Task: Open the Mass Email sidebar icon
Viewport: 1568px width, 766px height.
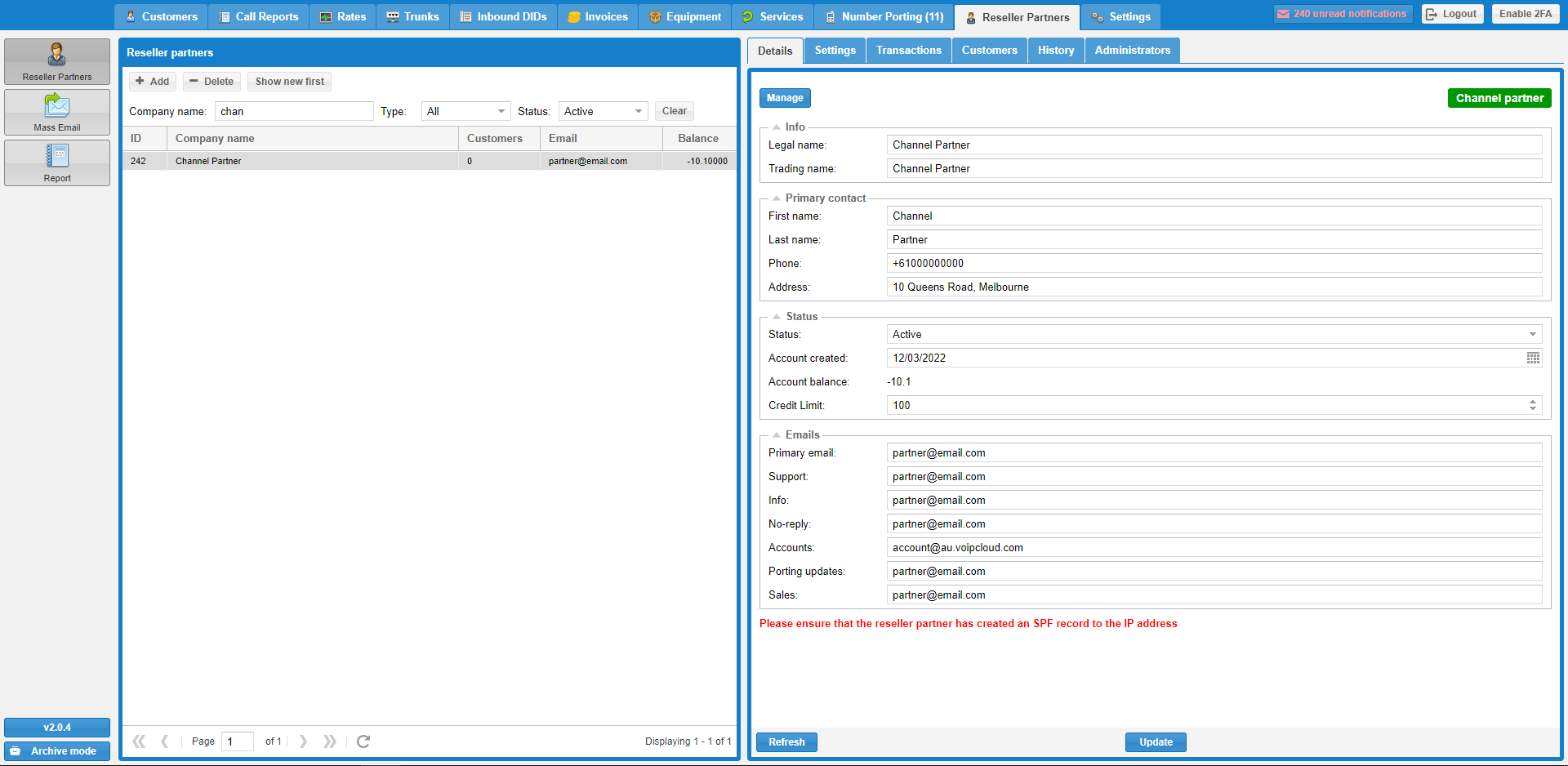Action: (x=57, y=112)
